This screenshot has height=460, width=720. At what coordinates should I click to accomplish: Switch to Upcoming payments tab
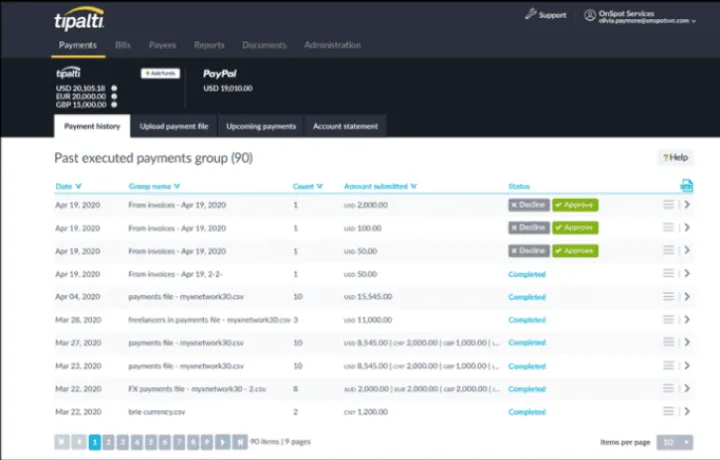(261, 127)
